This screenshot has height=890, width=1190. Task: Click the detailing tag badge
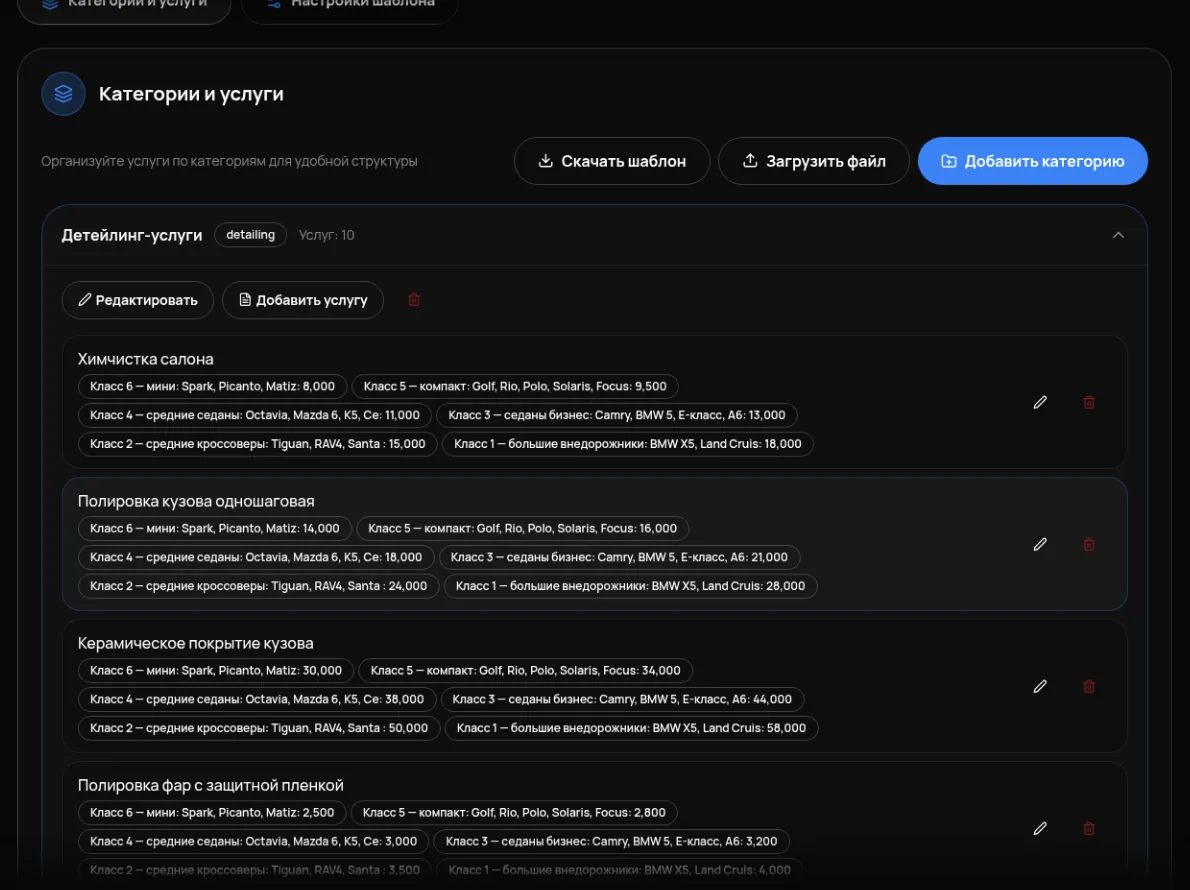click(x=250, y=234)
